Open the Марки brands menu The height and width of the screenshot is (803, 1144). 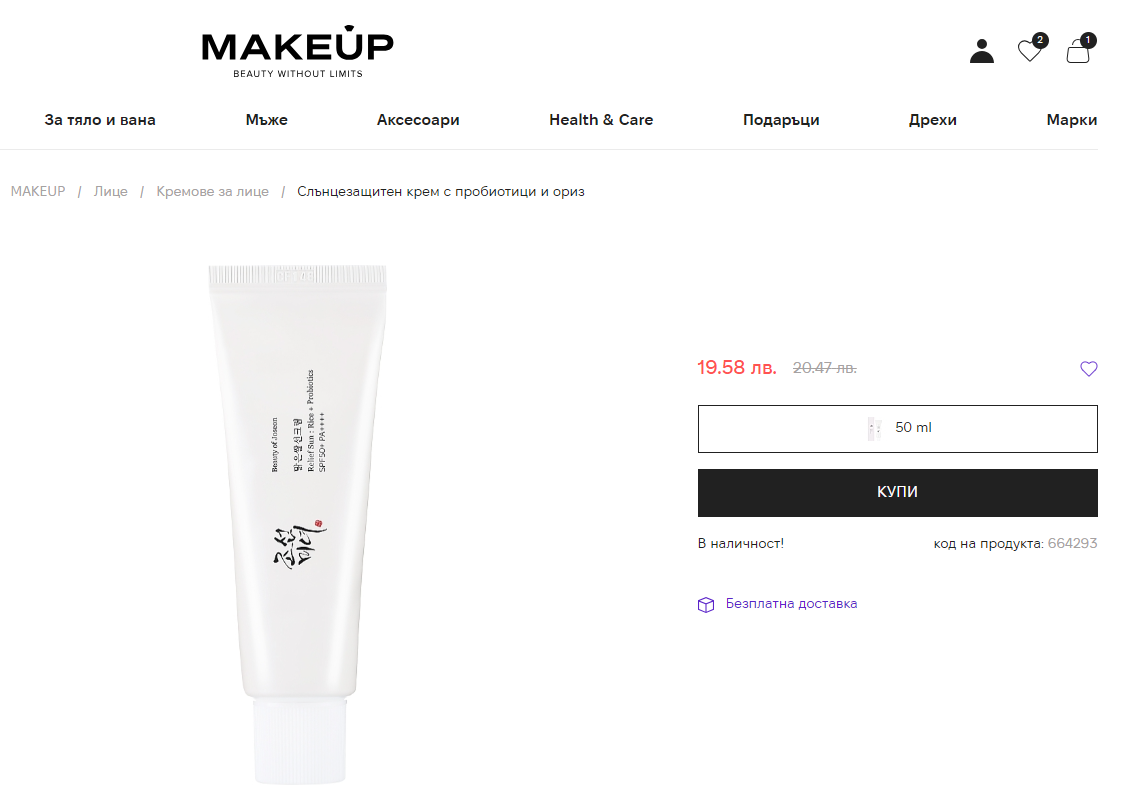click(1072, 120)
